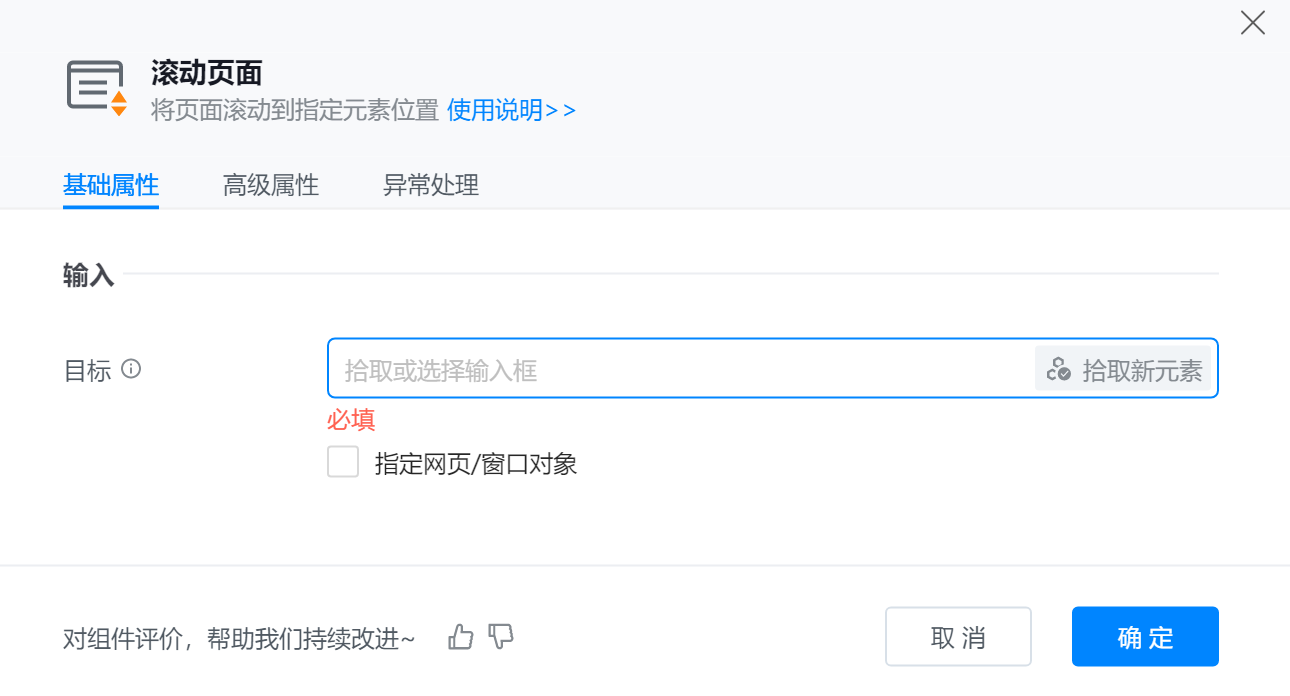Go to the 异常处理 tab
This screenshot has width=1290, height=696.
tap(431, 185)
